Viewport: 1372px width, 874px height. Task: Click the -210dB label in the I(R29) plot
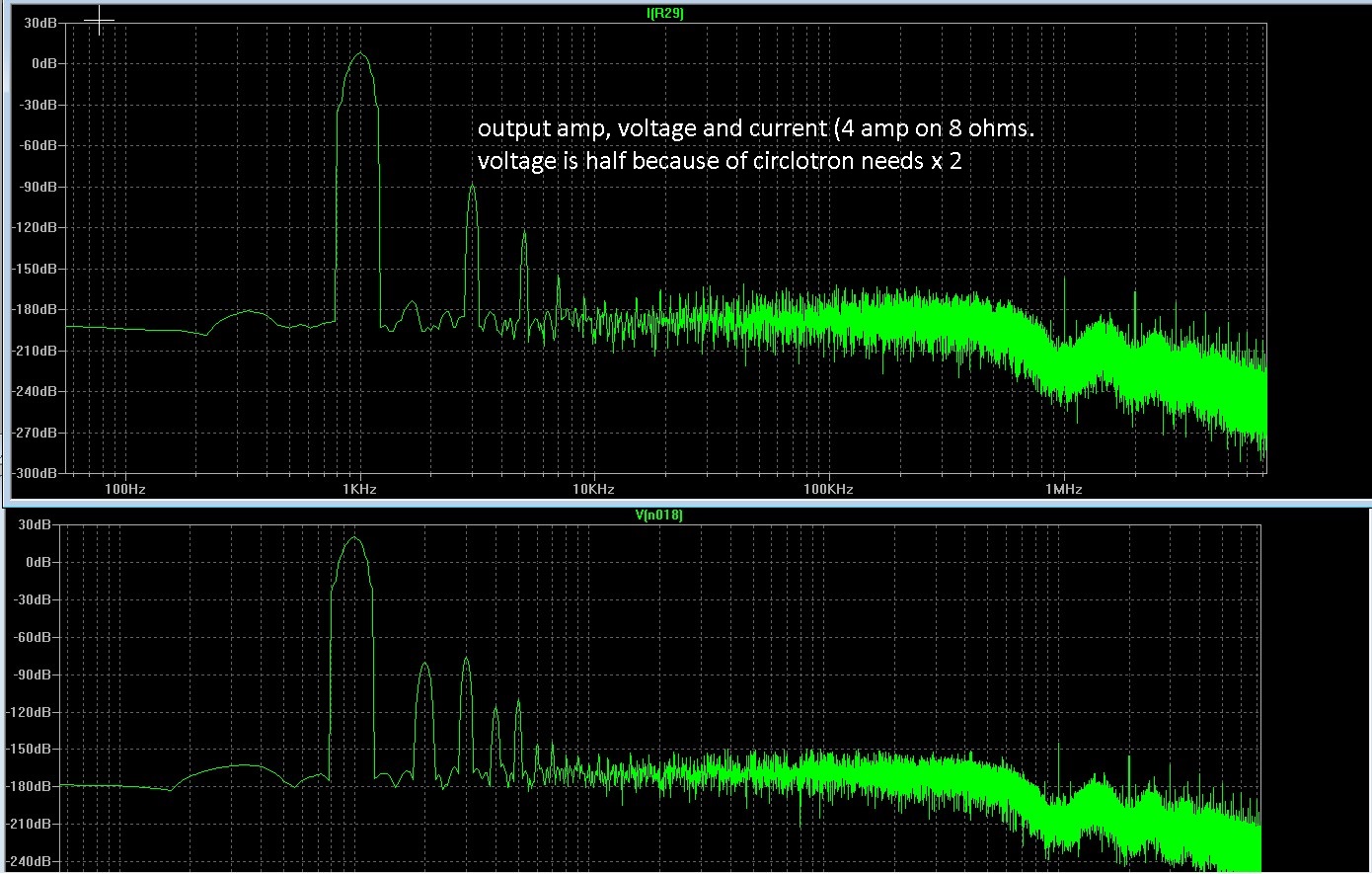pos(34,351)
